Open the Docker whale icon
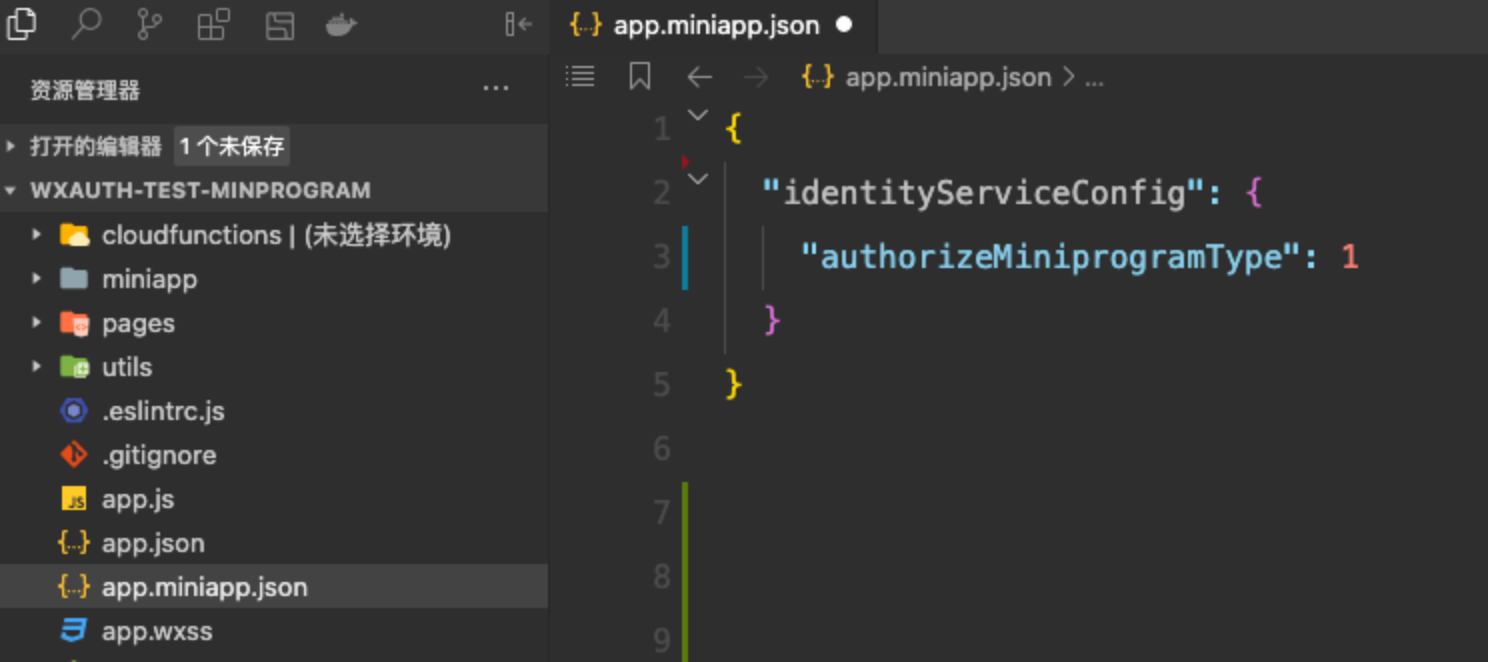The image size is (1488, 662). point(342,25)
